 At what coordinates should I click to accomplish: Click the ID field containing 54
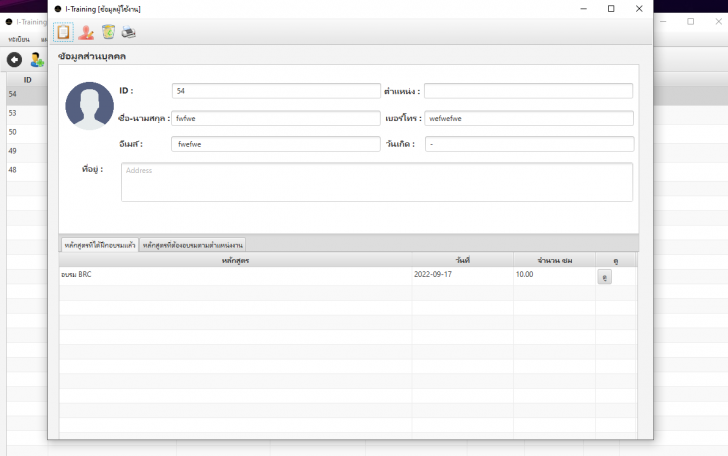tap(276, 91)
